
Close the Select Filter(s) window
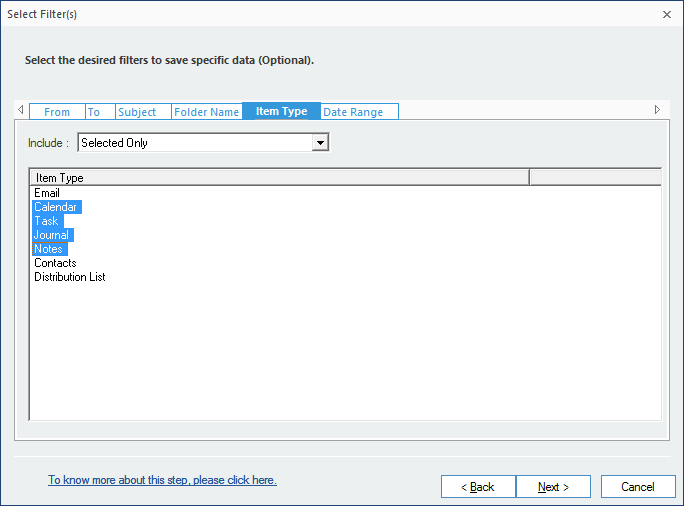coord(667,14)
